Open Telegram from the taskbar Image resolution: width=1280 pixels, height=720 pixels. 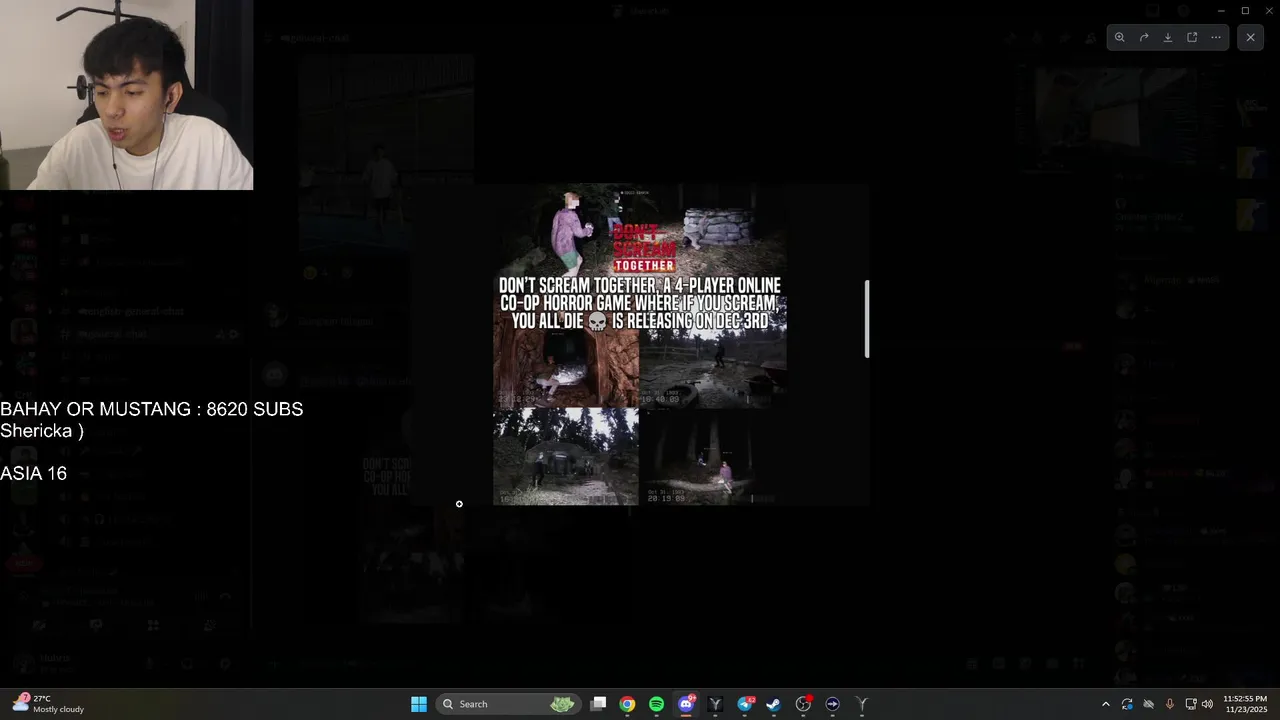click(x=745, y=704)
